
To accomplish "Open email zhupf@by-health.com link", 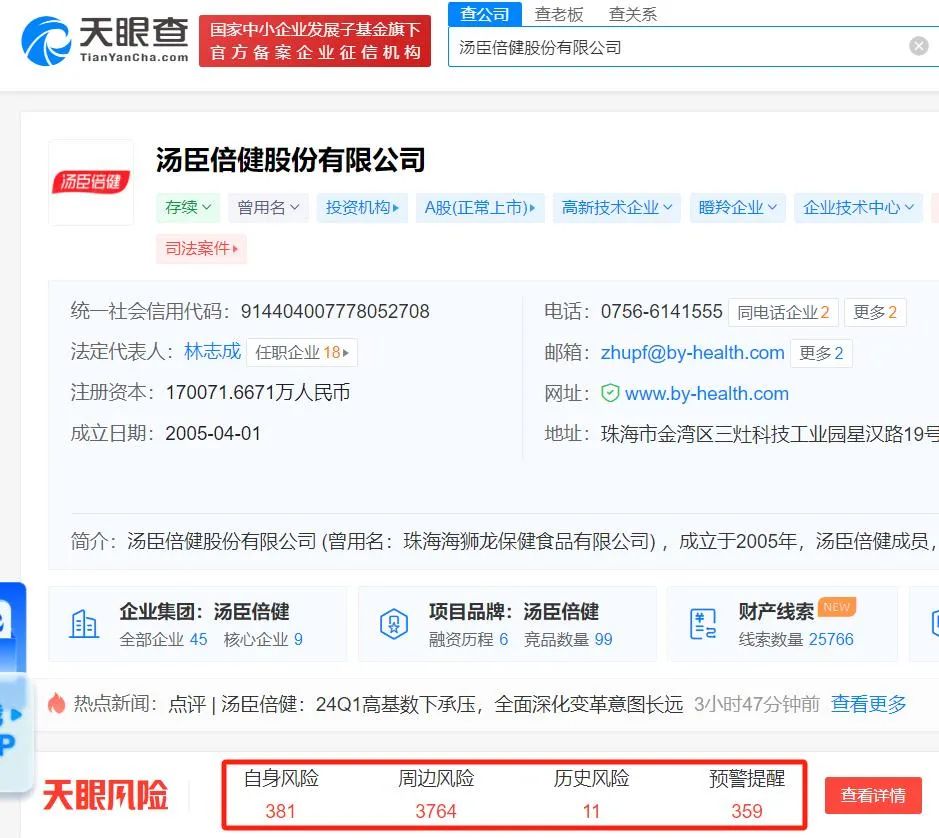I will click(692, 352).
